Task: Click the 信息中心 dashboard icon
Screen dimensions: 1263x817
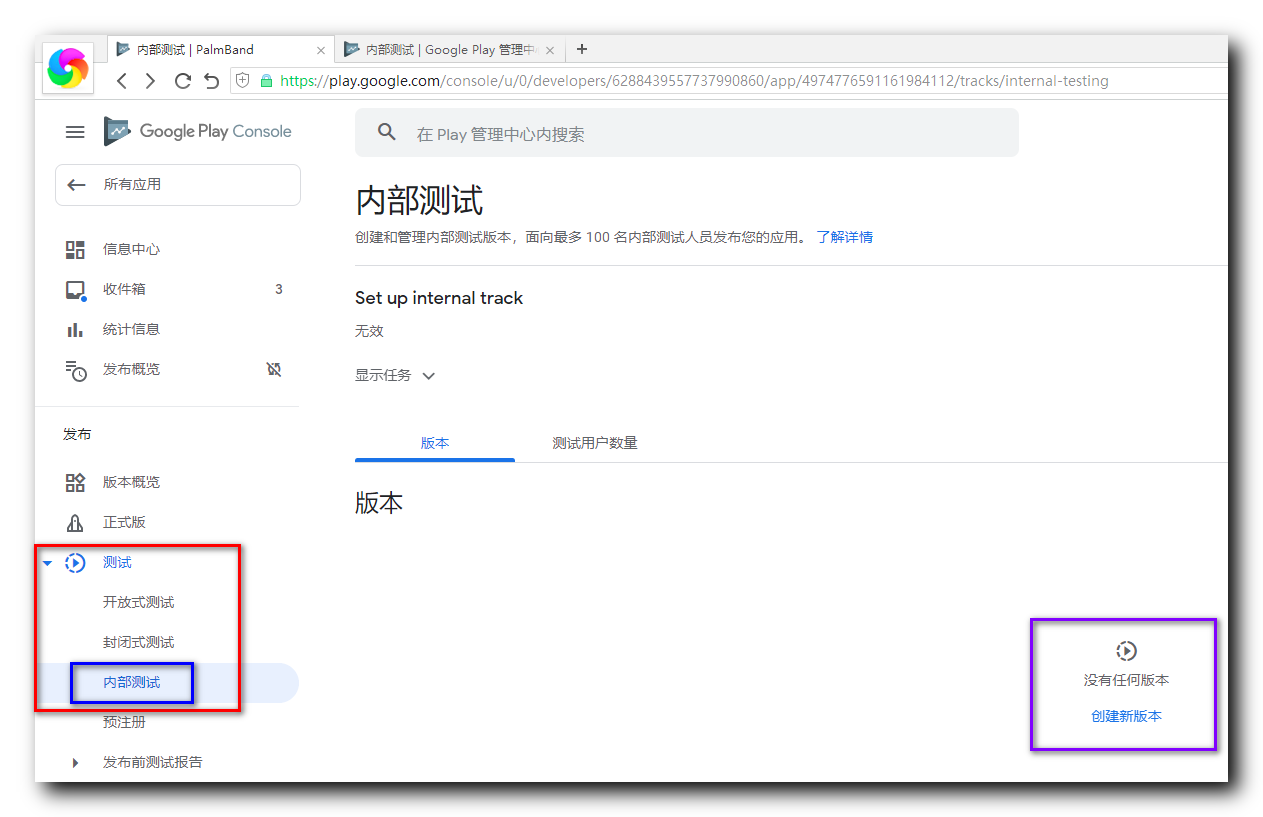Action: click(75, 249)
